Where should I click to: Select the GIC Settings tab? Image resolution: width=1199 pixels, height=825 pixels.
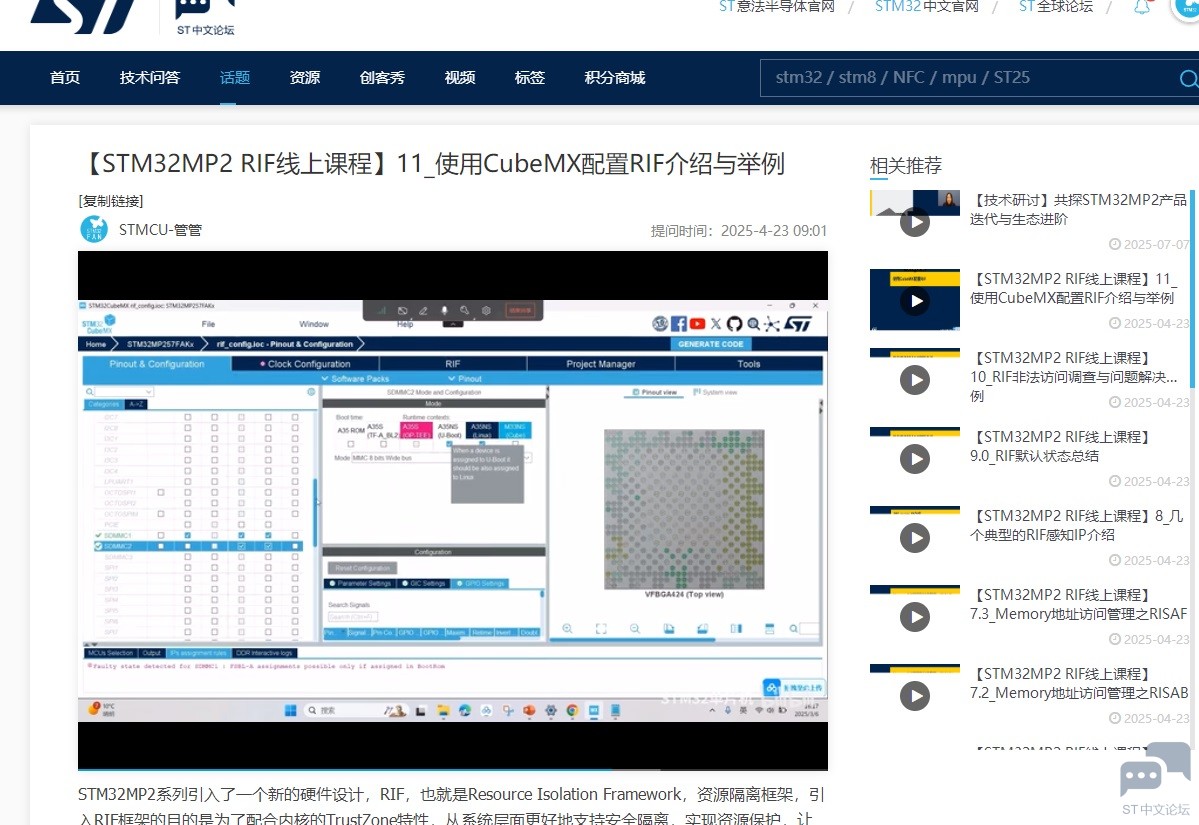(424, 583)
